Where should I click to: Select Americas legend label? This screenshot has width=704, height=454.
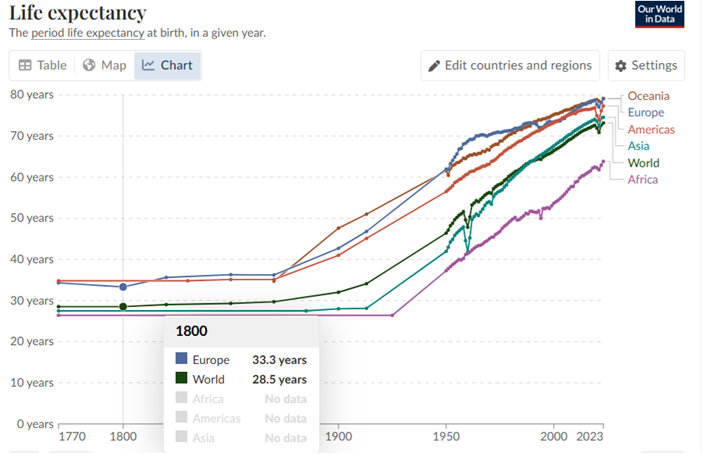[x=651, y=129]
